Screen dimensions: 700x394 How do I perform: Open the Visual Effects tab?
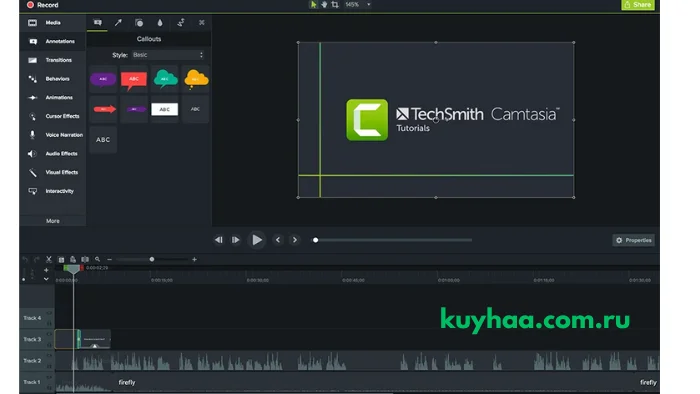(x=53, y=173)
